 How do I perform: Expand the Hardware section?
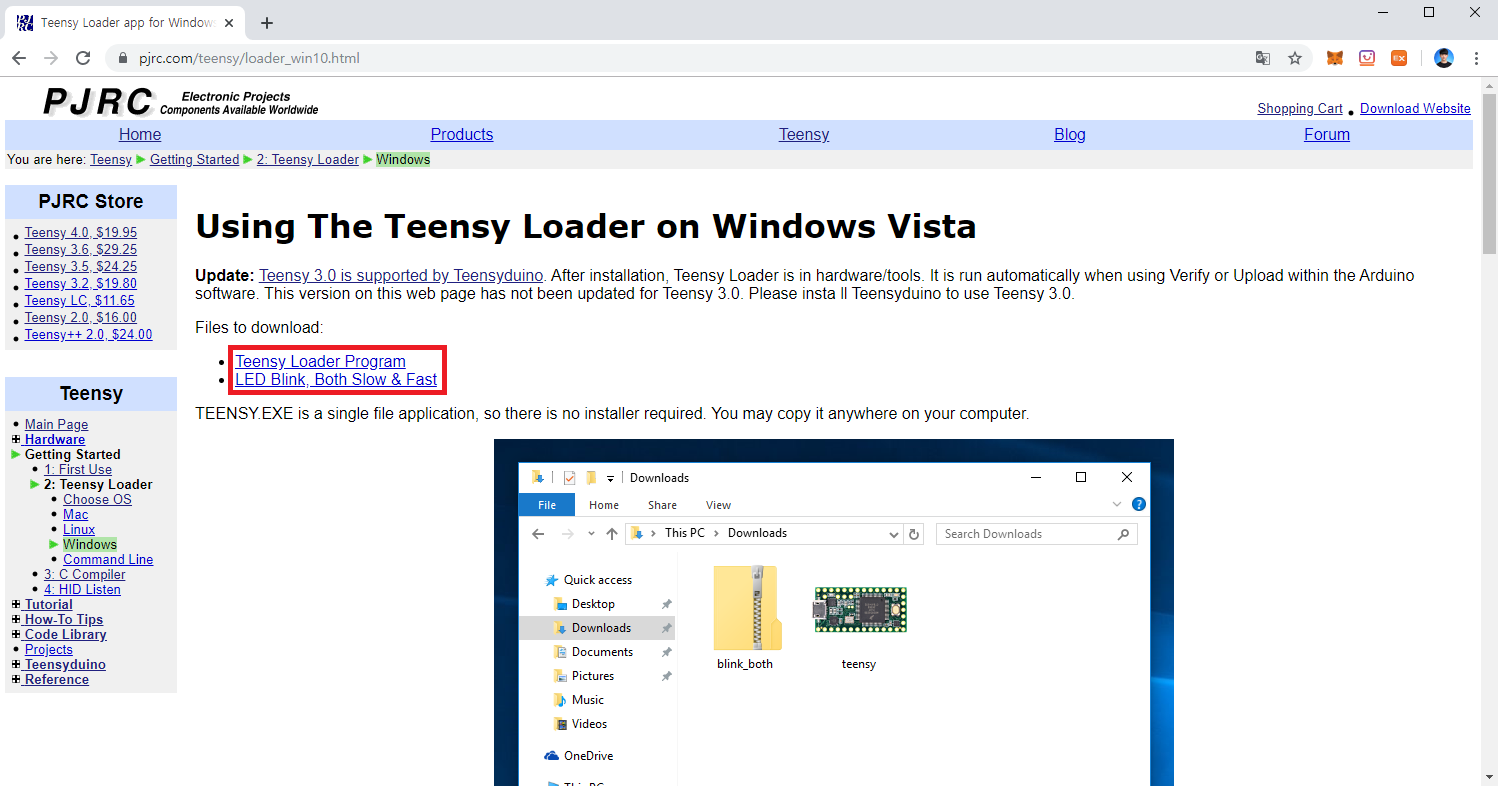pyautogui.click(x=16, y=440)
